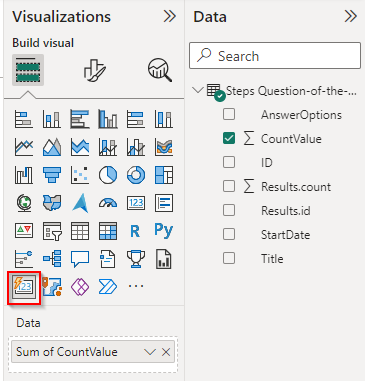365x381 pixels.
Task: Select the Clustered column chart visual
Action: (x=108, y=119)
